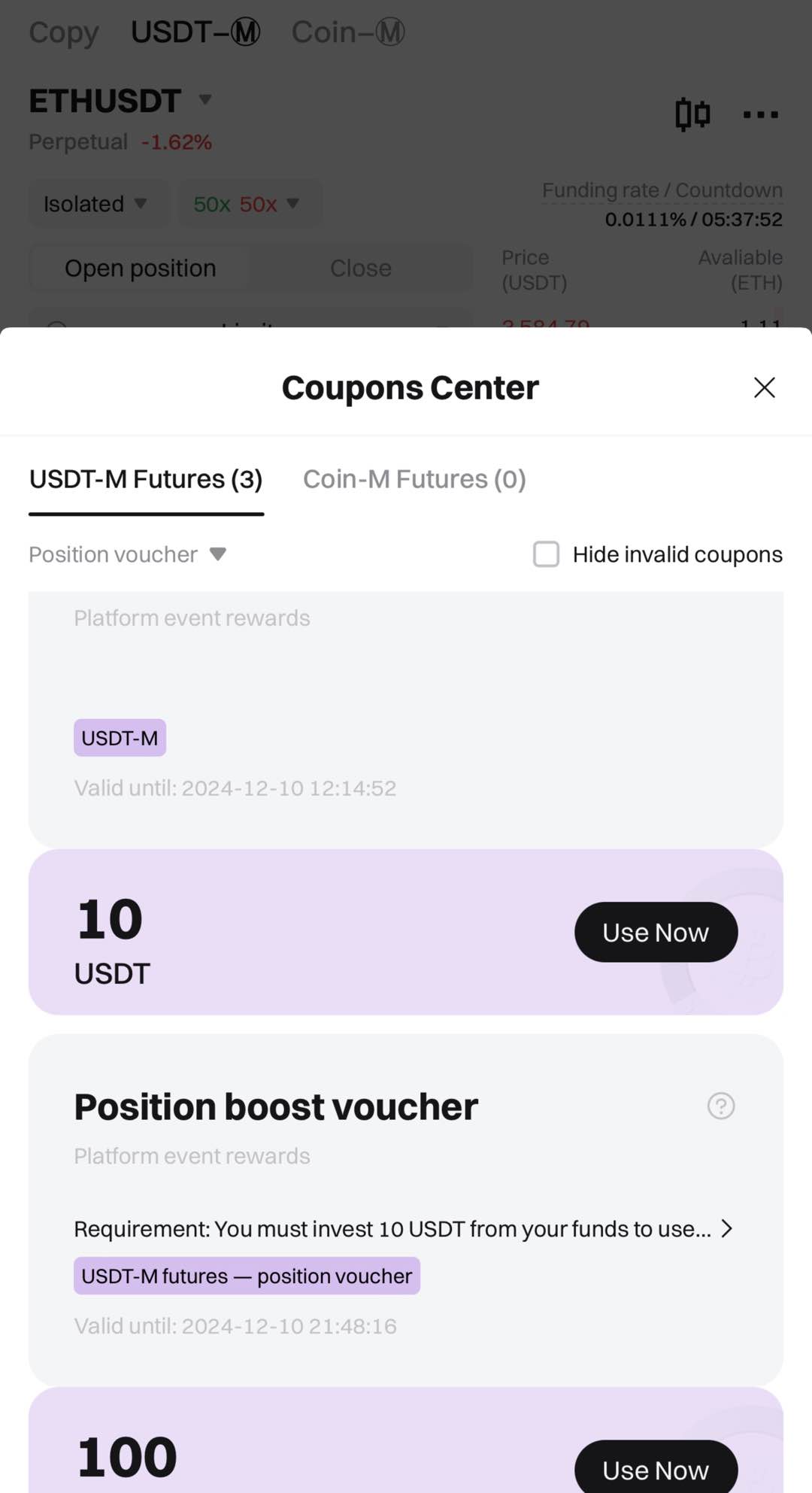Screen dimensions: 812x1493
Task: Expand the voucher requirement details arrow
Action: point(726,1228)
